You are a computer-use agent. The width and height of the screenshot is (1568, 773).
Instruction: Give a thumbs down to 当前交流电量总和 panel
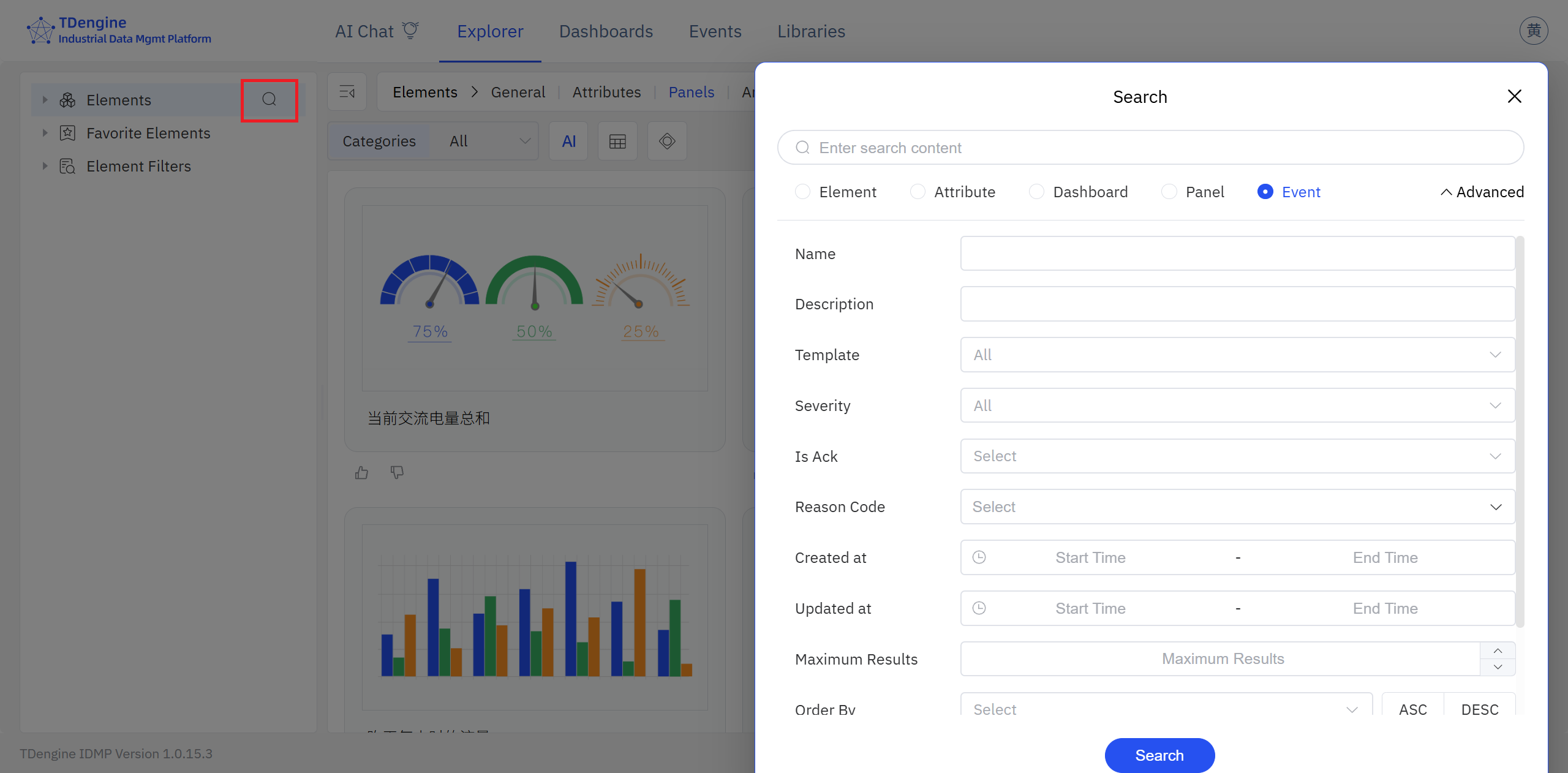396,472
